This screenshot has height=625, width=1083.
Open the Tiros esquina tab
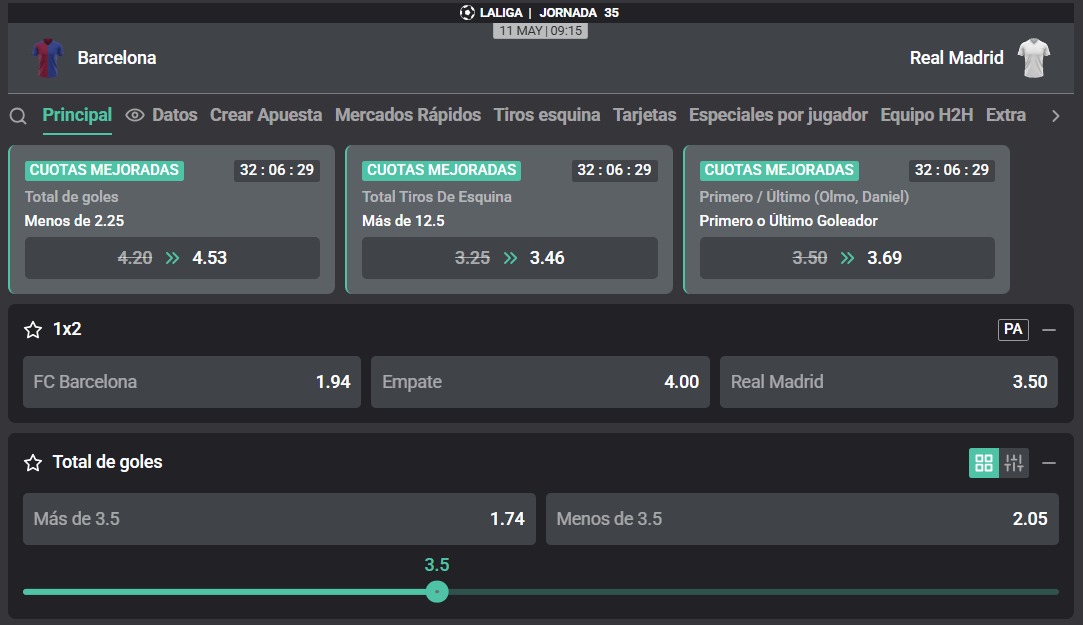[547, 115]
